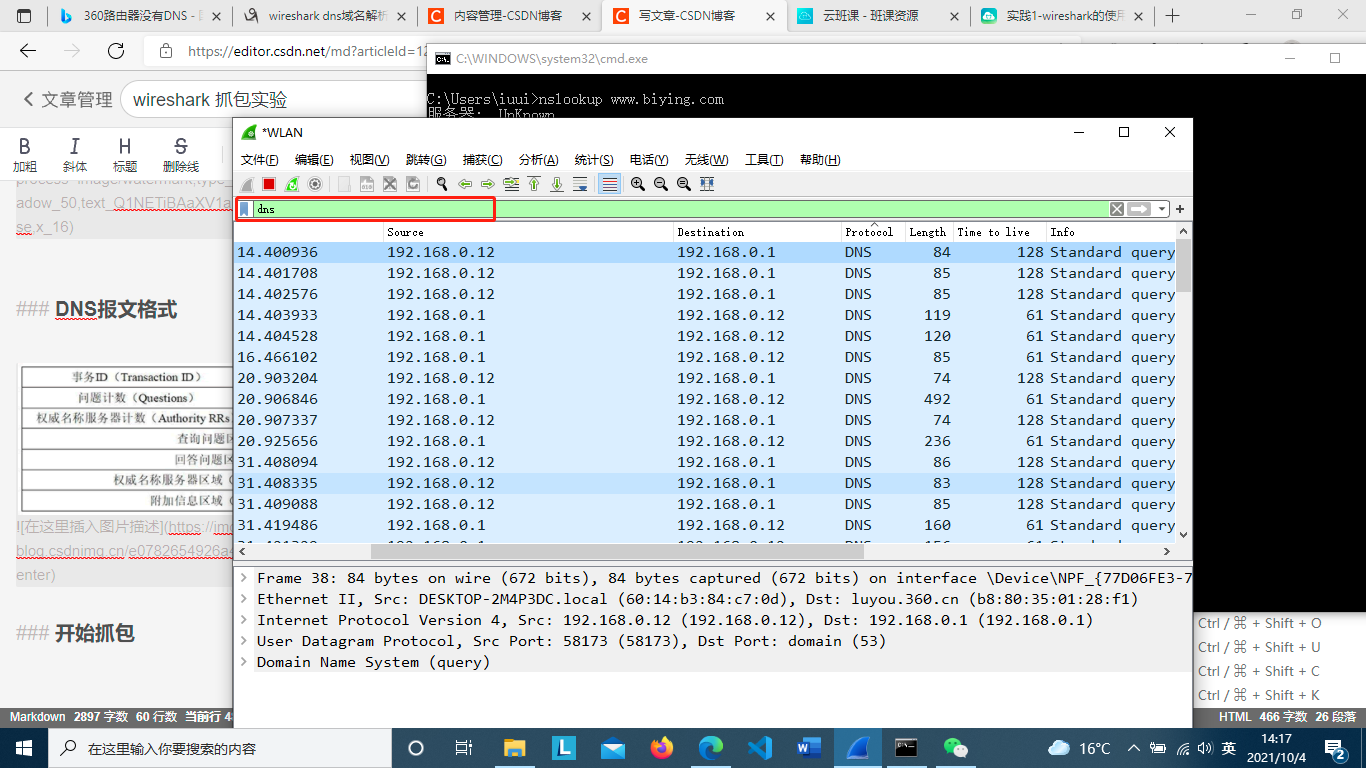Open the 分析(A) menu

coord(538,160)
